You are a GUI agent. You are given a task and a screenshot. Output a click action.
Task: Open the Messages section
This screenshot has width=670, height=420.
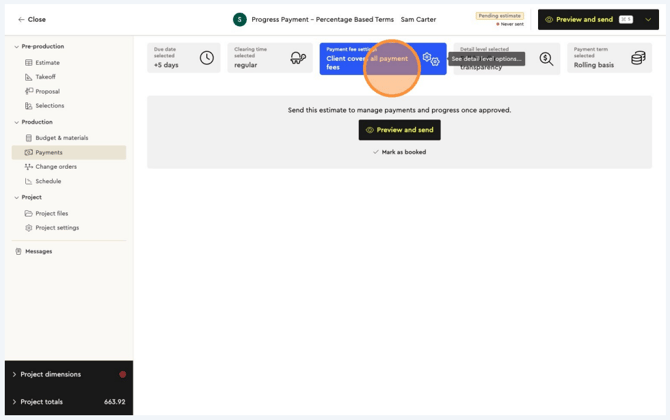coord(38,251)
